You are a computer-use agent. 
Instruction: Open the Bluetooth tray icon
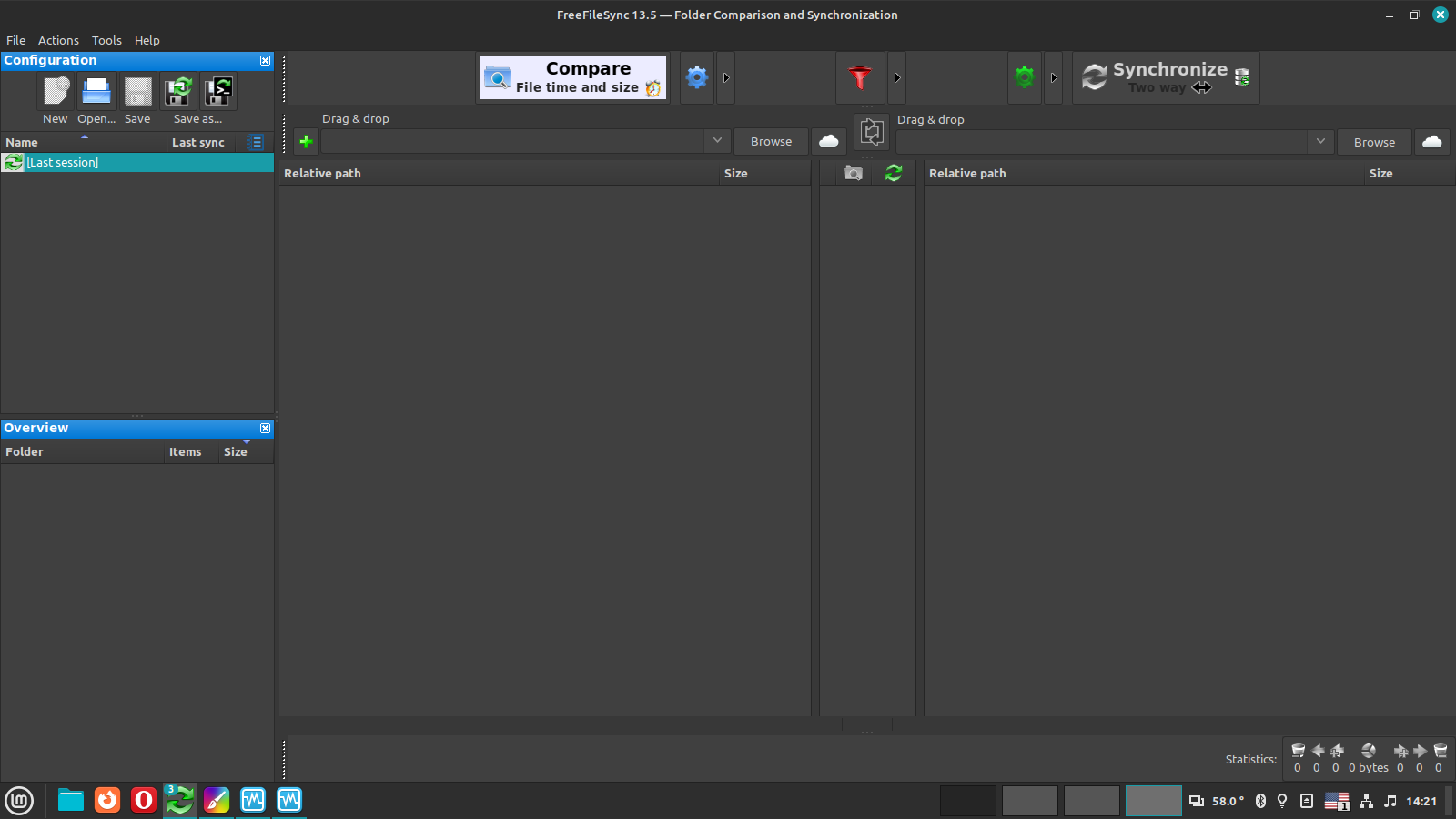1260,801
